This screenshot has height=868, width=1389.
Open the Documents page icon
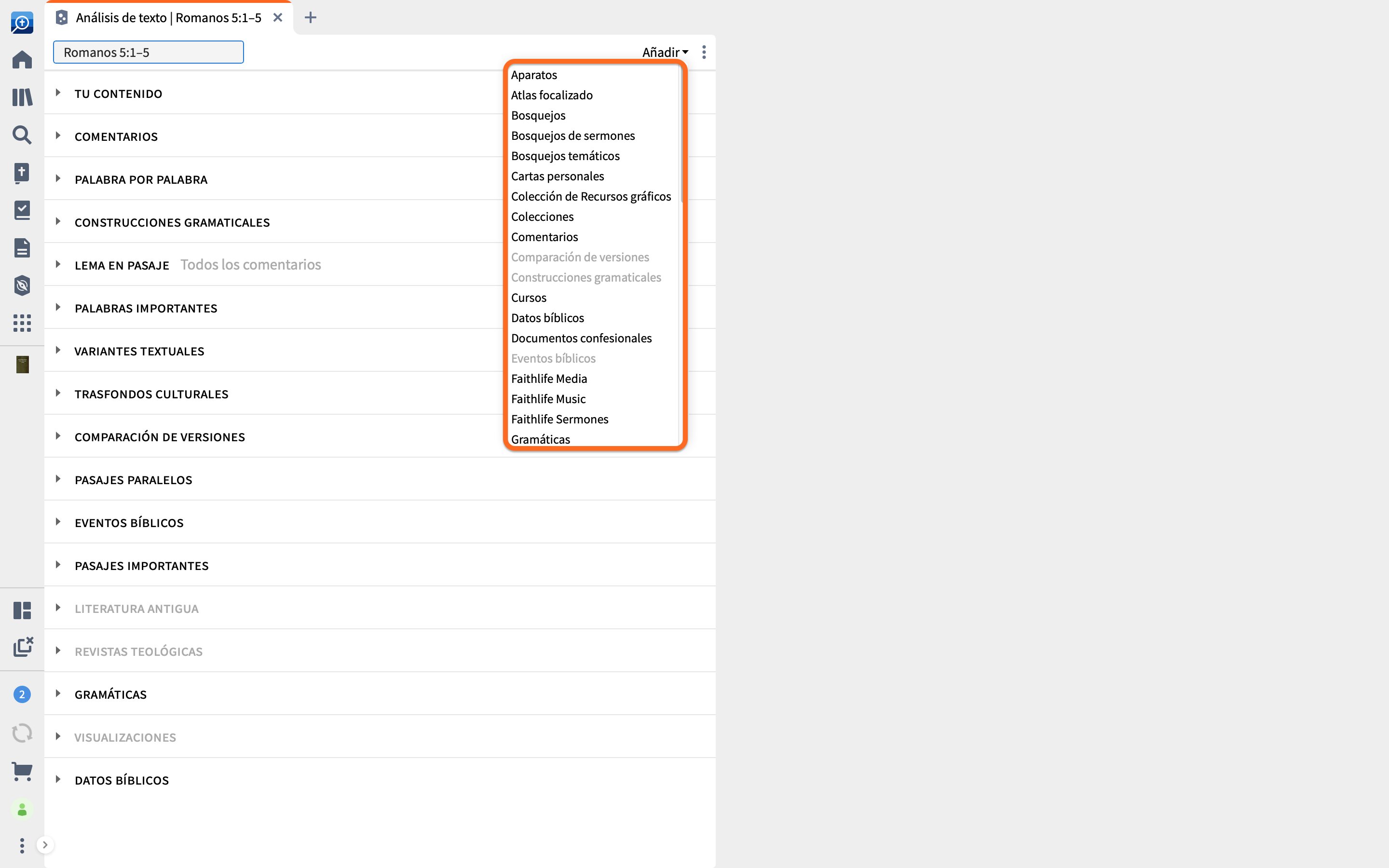pyautogui.click(x=22, y=248)
